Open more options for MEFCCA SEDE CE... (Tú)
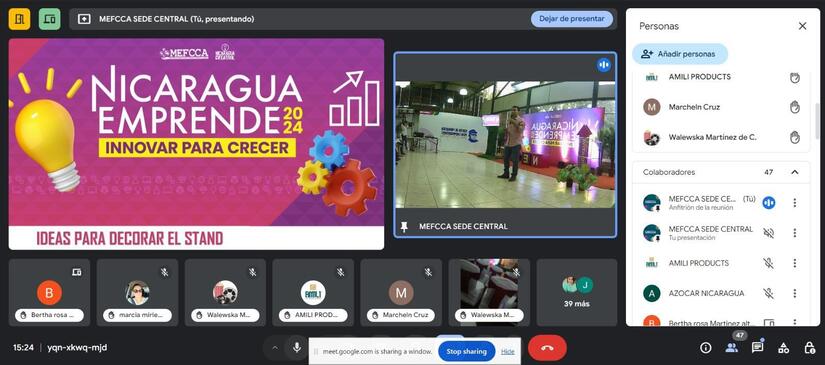Screen dimensions: 825x365 (x=794, y=202)
